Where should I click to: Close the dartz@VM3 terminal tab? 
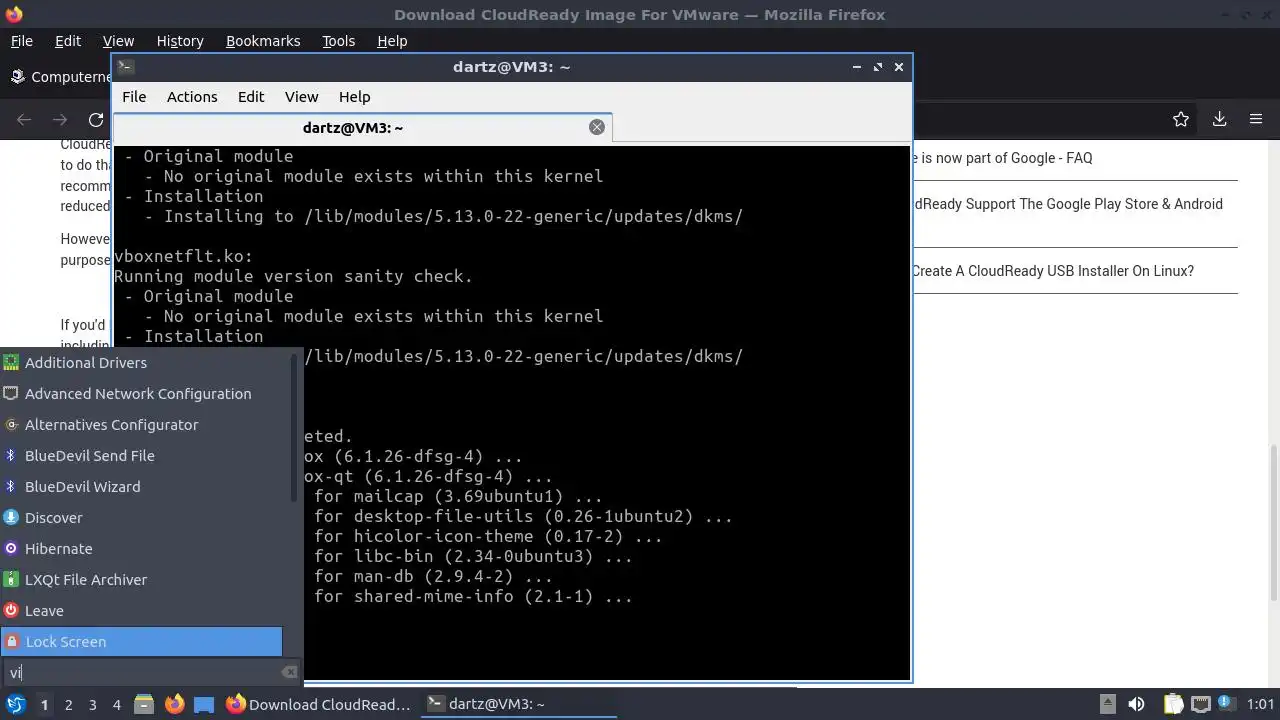(597, 127)
